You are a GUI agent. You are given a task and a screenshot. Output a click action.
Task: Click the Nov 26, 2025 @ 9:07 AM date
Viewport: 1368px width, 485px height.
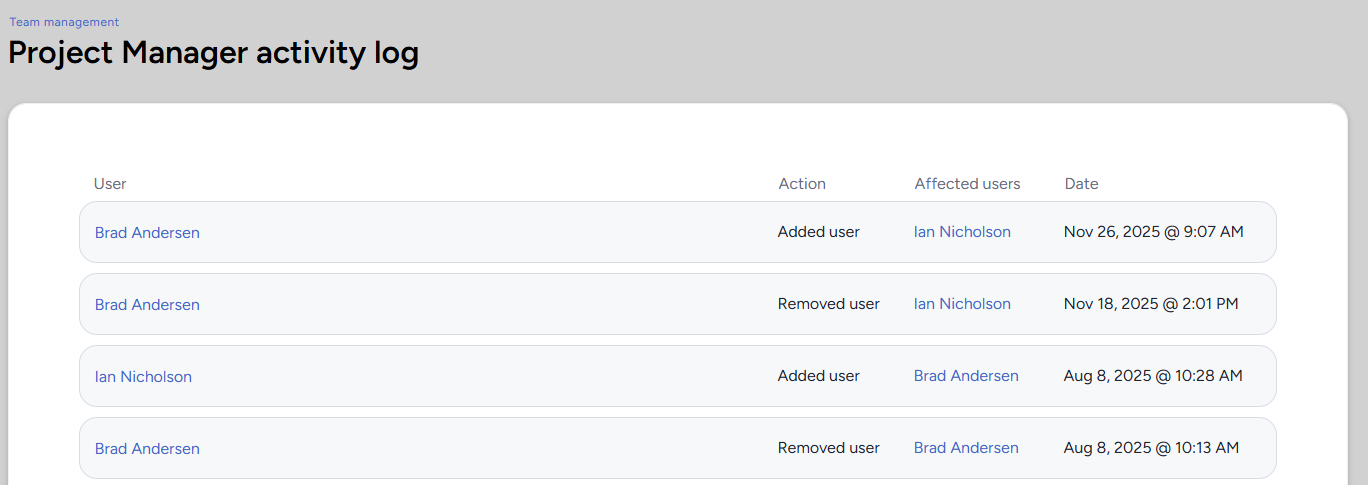tap(1153, 232)
